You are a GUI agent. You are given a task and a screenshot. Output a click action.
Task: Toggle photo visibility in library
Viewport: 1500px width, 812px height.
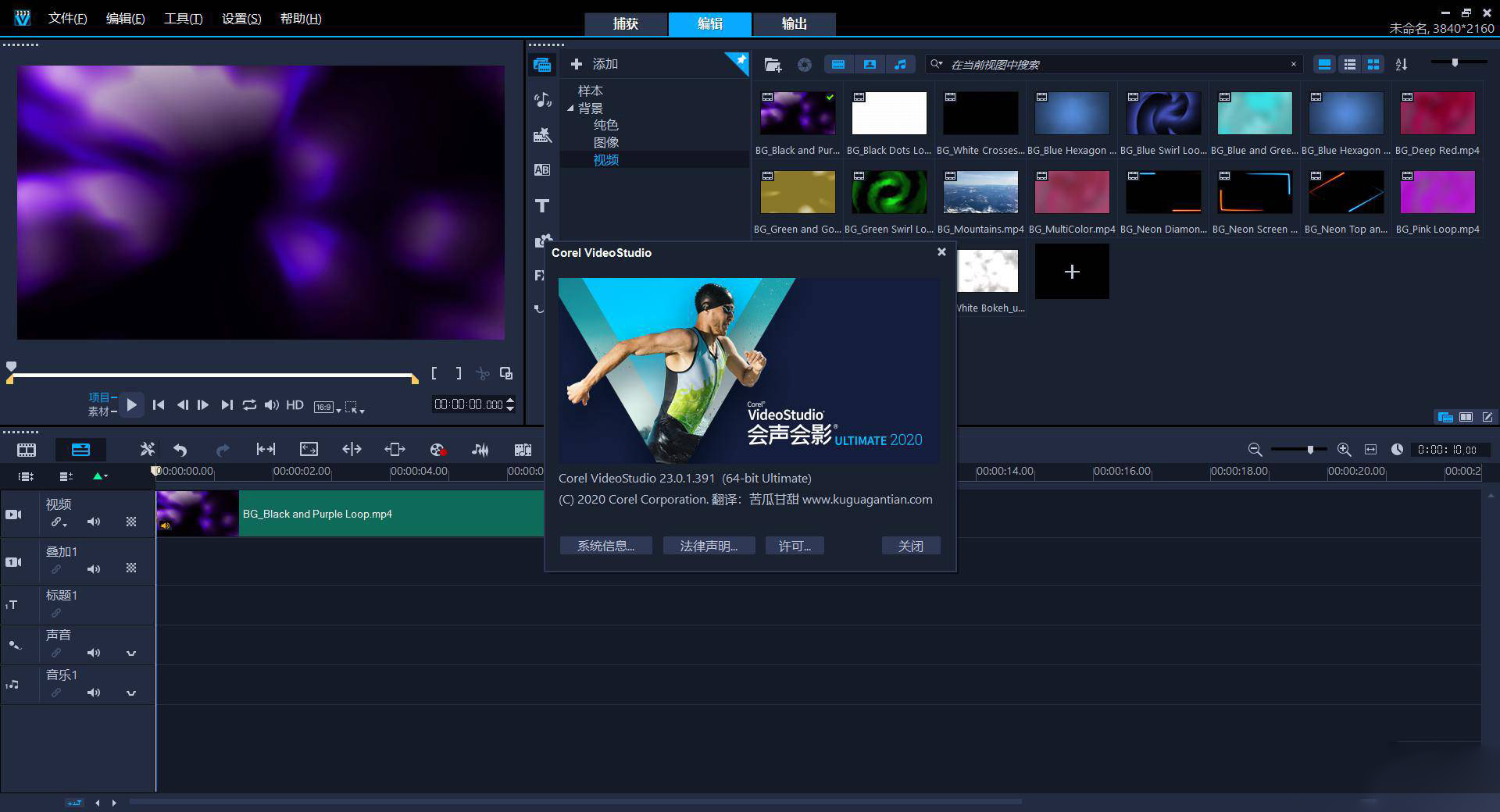870,65
